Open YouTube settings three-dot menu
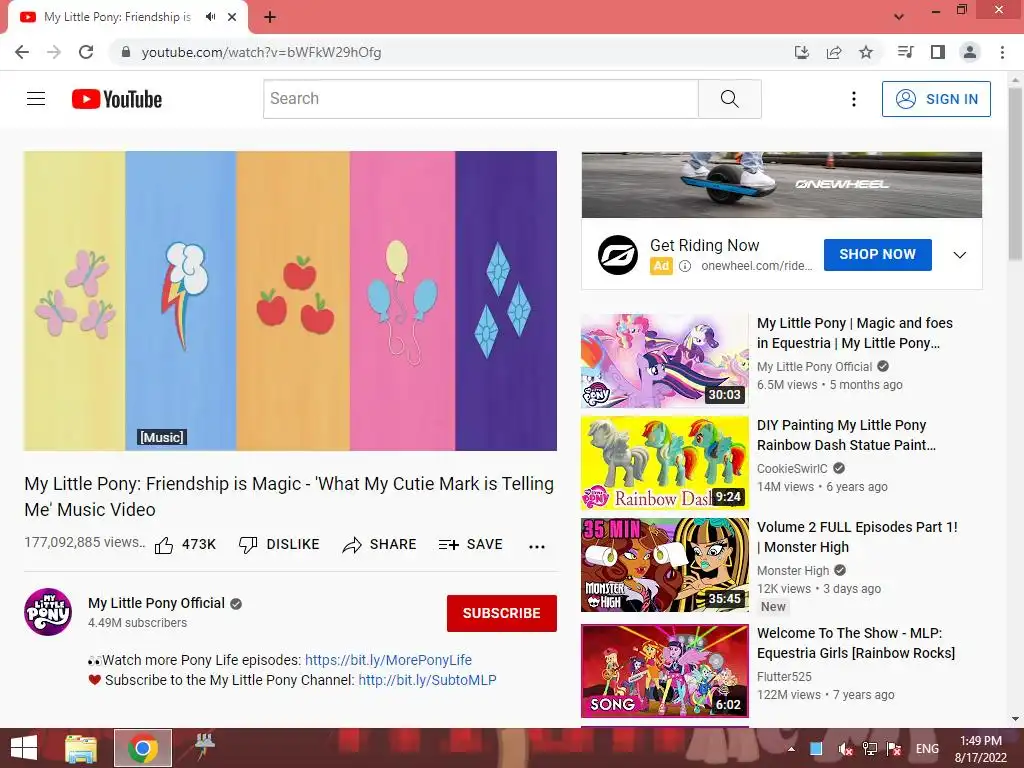Viewport: 1024px width, 768px height. pos(854,99)
